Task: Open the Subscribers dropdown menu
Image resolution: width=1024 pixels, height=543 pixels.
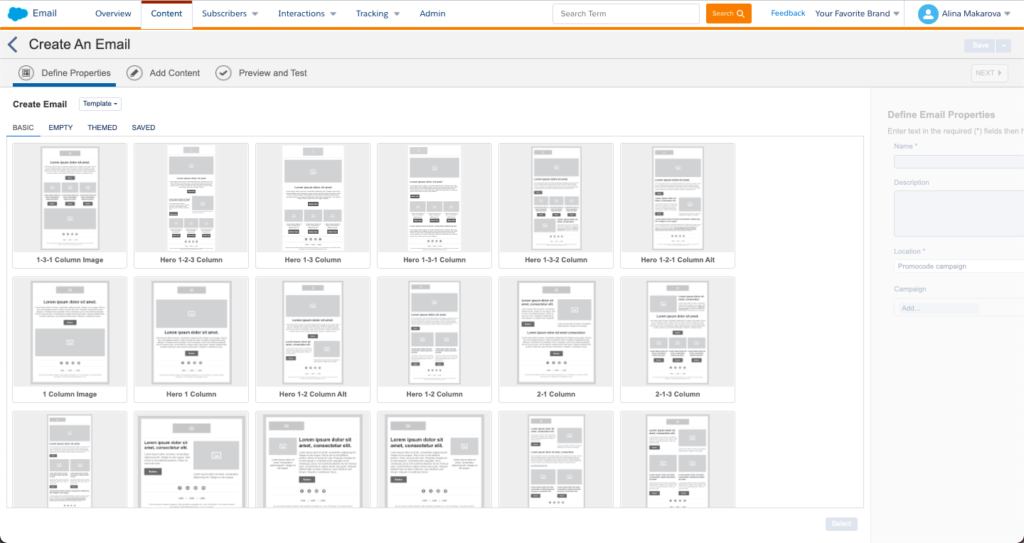Action: (229, 14)
